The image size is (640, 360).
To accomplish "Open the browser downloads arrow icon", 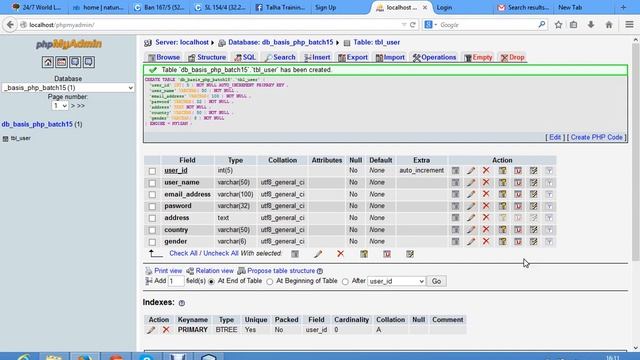I will coord(591,25).
